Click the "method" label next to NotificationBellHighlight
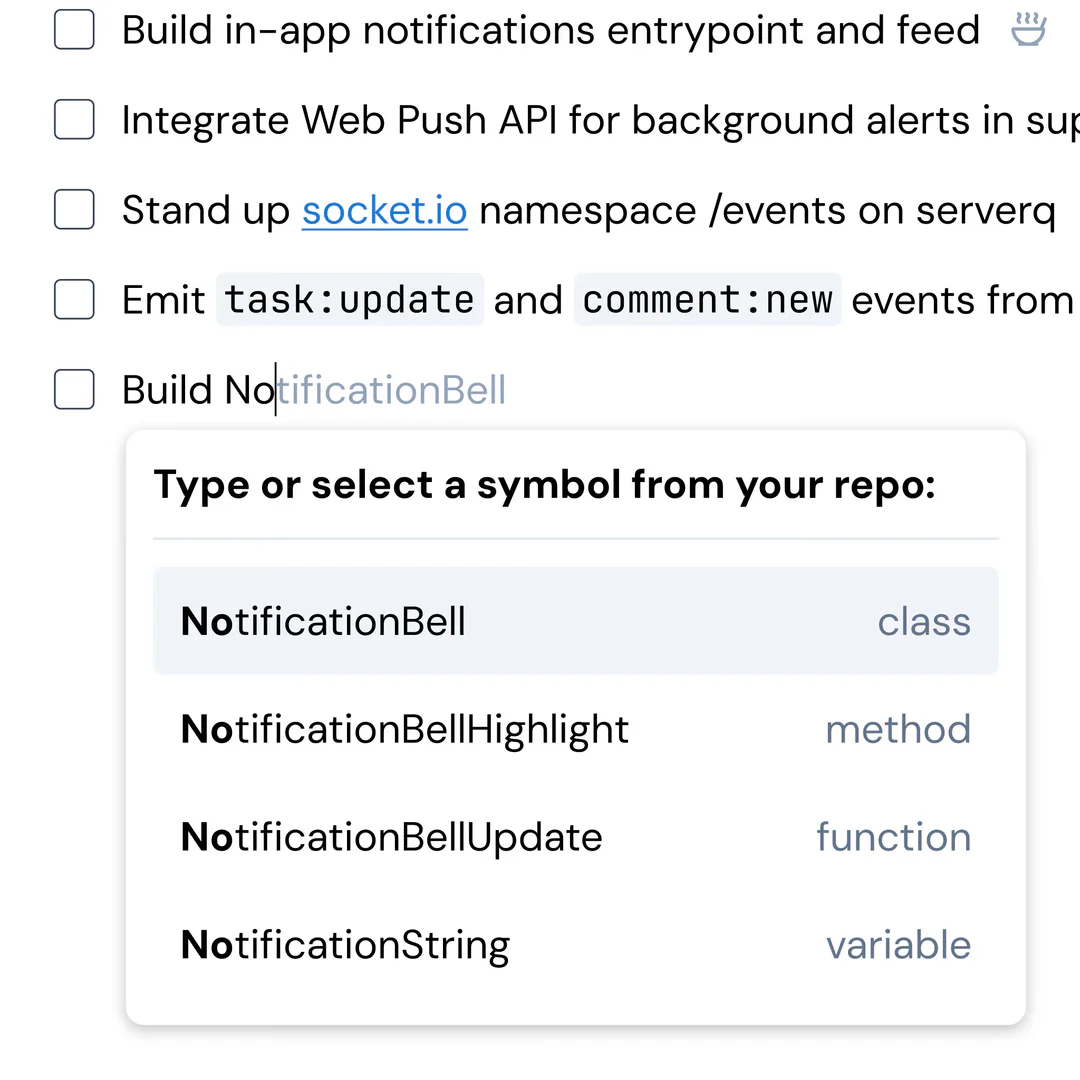The width and height of the screenshot is (1080, 1080). (898, 729)
